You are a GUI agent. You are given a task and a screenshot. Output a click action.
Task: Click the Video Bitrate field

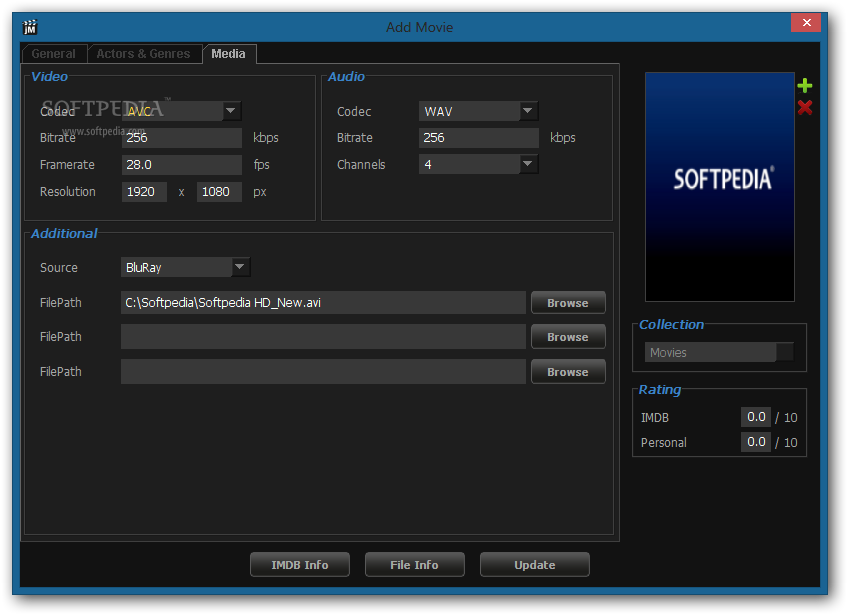[x=182, y=137]
